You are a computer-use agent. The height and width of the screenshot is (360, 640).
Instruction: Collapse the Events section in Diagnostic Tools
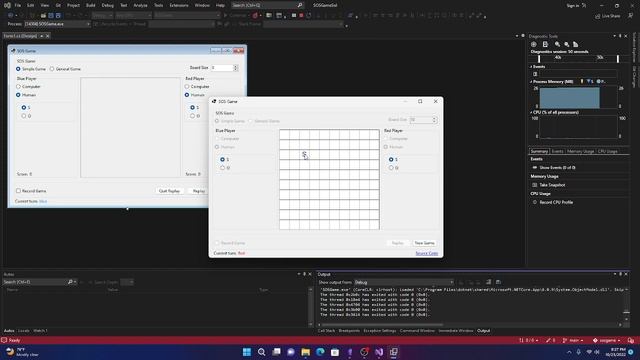coord(531,67)
